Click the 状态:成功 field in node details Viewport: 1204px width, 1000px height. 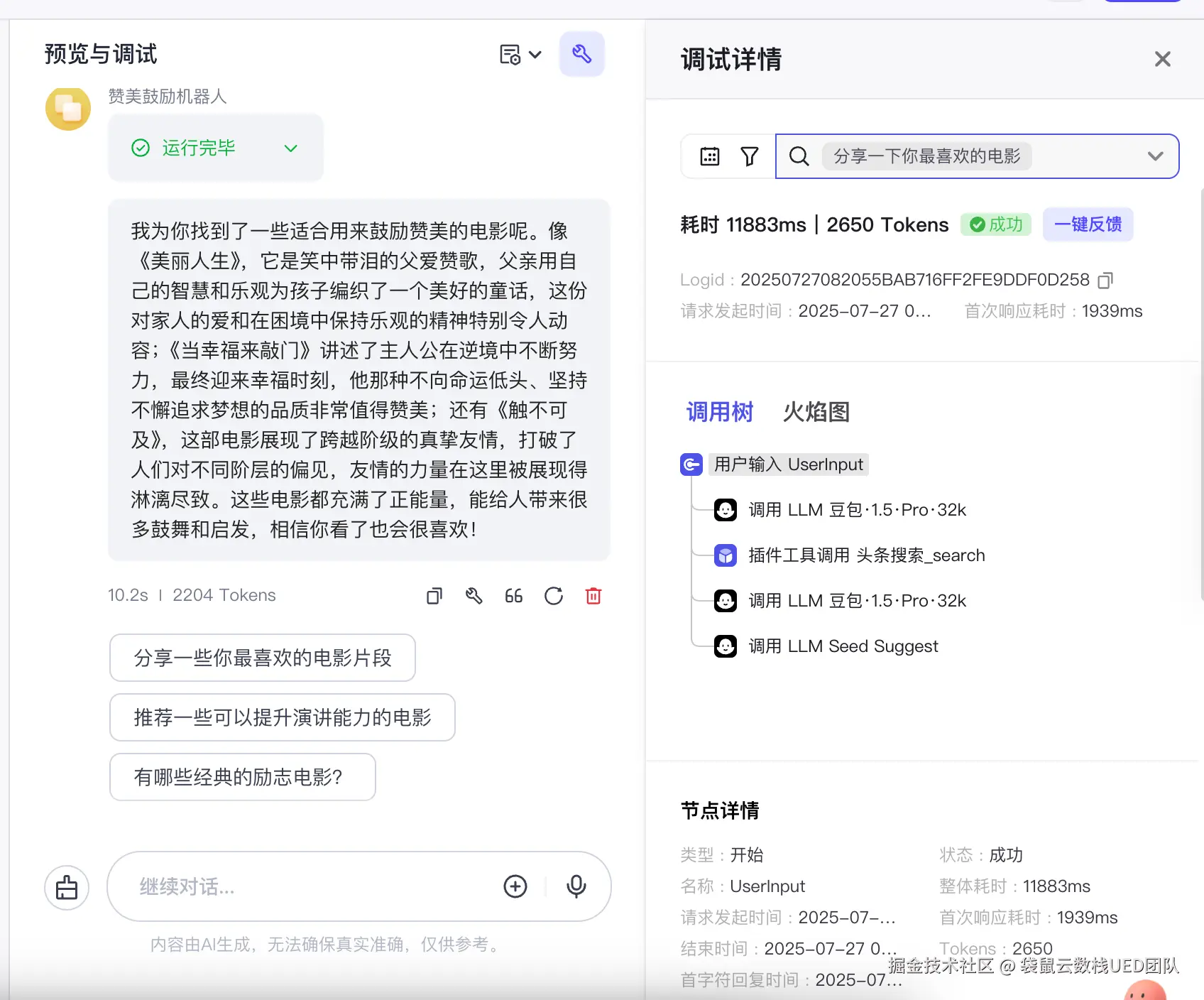pyautogui.click(x=981, y=855)
